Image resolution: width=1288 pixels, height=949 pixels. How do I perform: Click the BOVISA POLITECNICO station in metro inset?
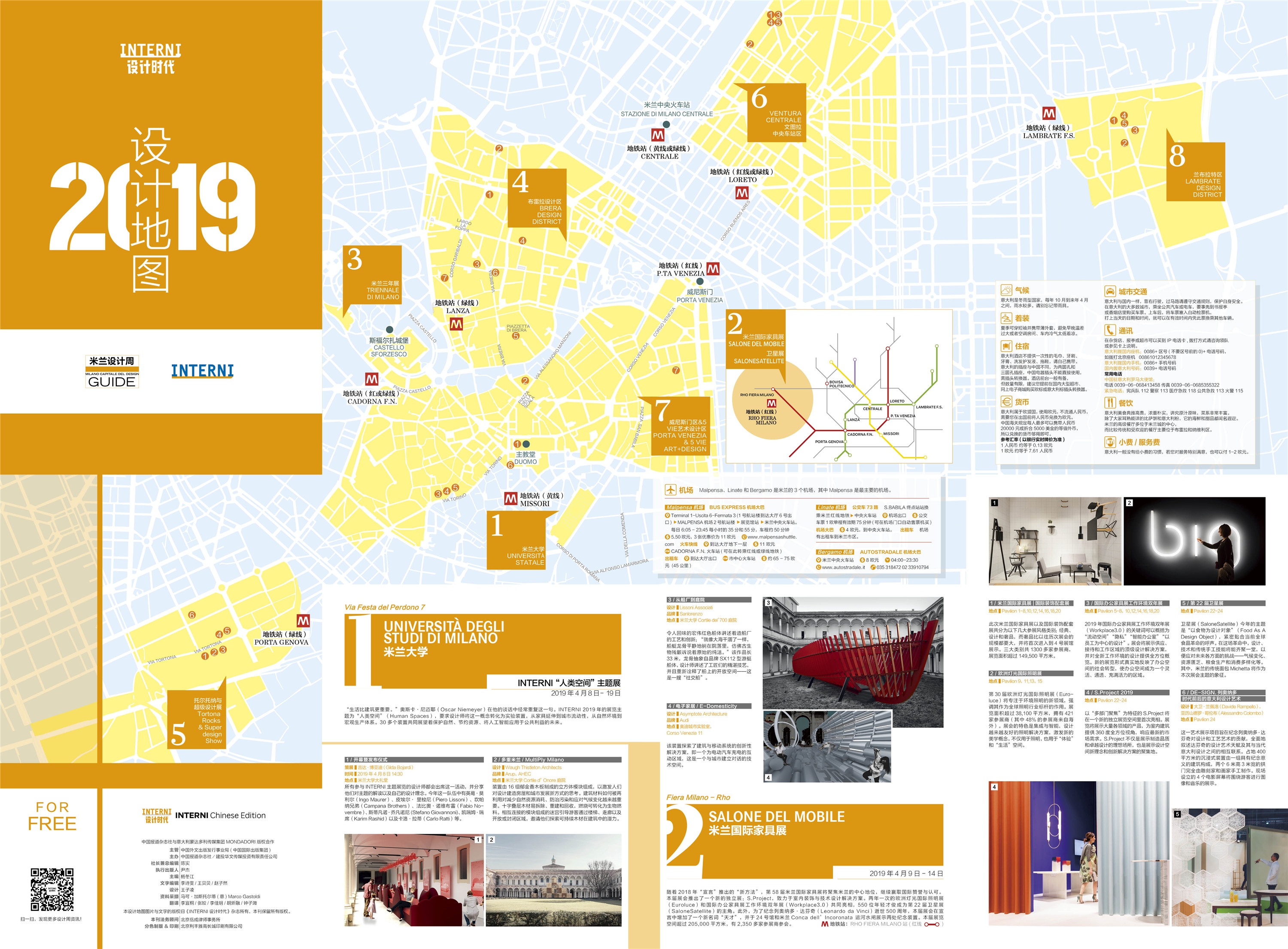841,384
